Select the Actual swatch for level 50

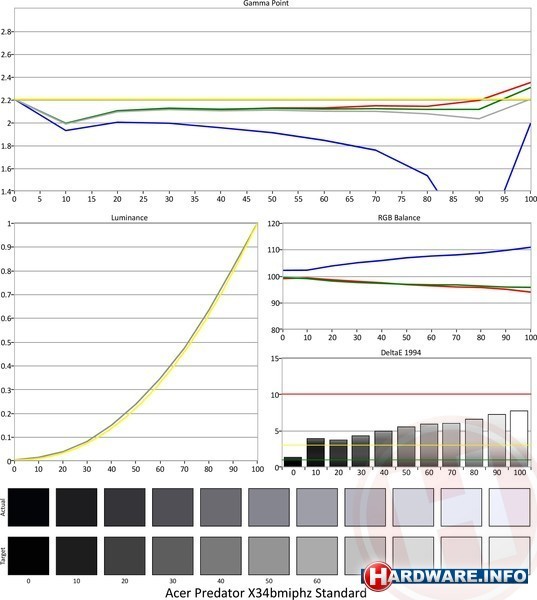pos(269,507)
